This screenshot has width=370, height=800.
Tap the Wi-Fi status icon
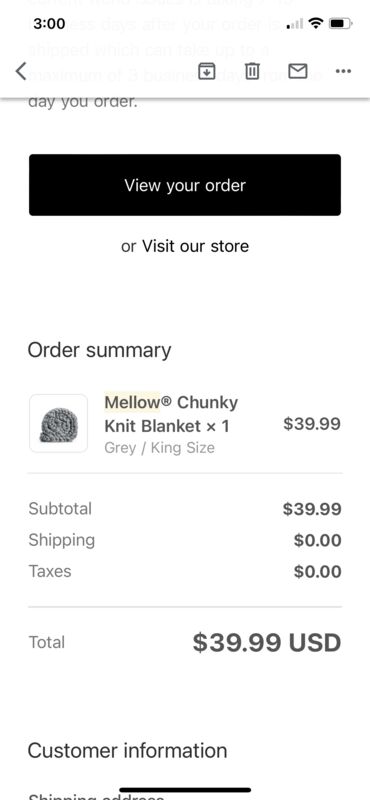pos(316,23)
